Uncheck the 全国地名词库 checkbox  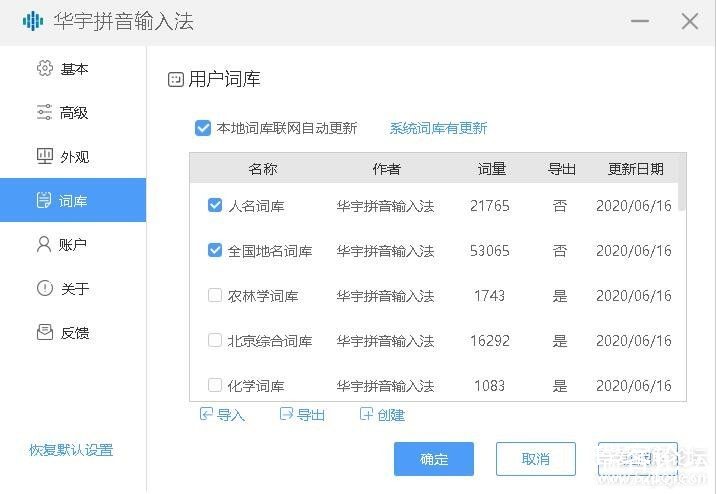click(215, 250)
